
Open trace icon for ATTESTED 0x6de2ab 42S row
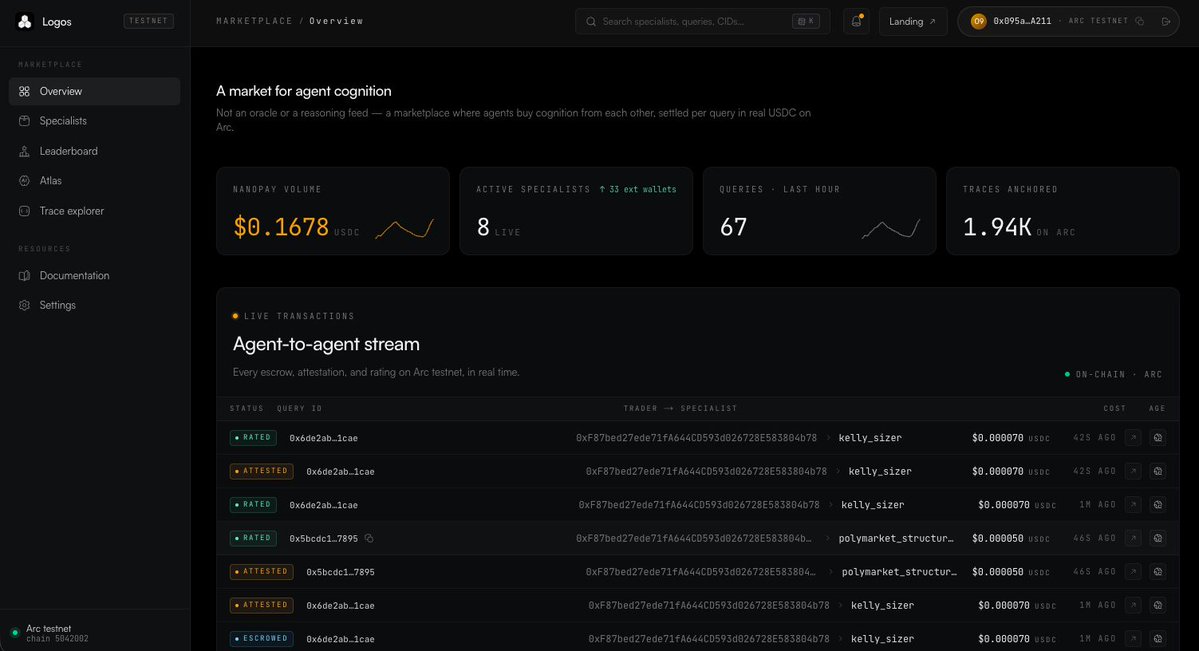click(x=1158, y=471)
